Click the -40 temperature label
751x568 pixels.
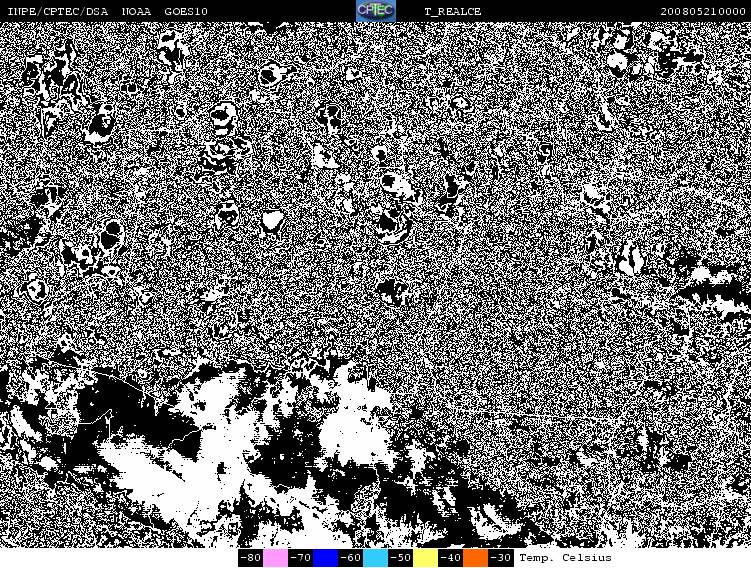point(450,558)
